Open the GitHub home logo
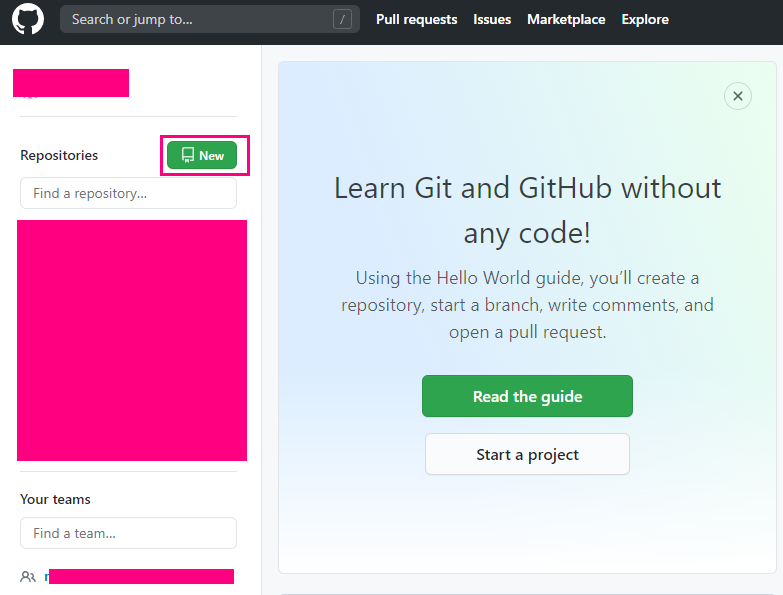The height and width of the screenshot is (595, 783). coord(28,19)
